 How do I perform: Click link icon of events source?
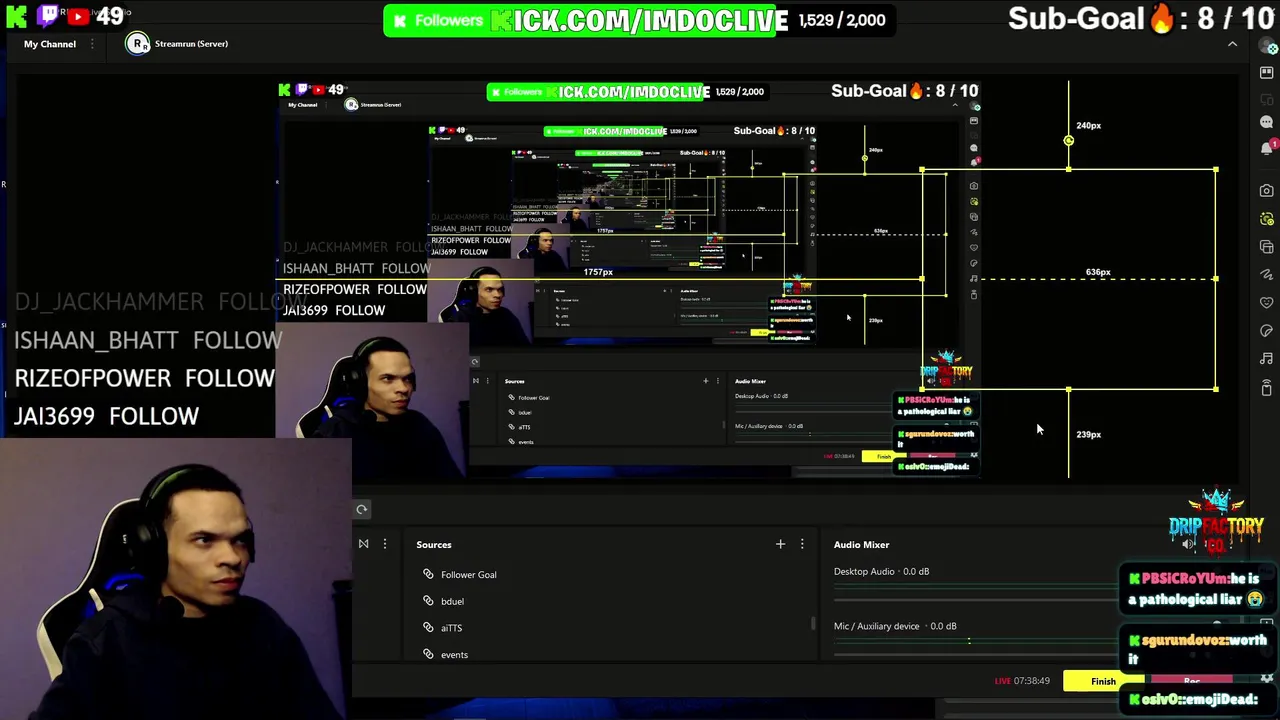(428, 654)
